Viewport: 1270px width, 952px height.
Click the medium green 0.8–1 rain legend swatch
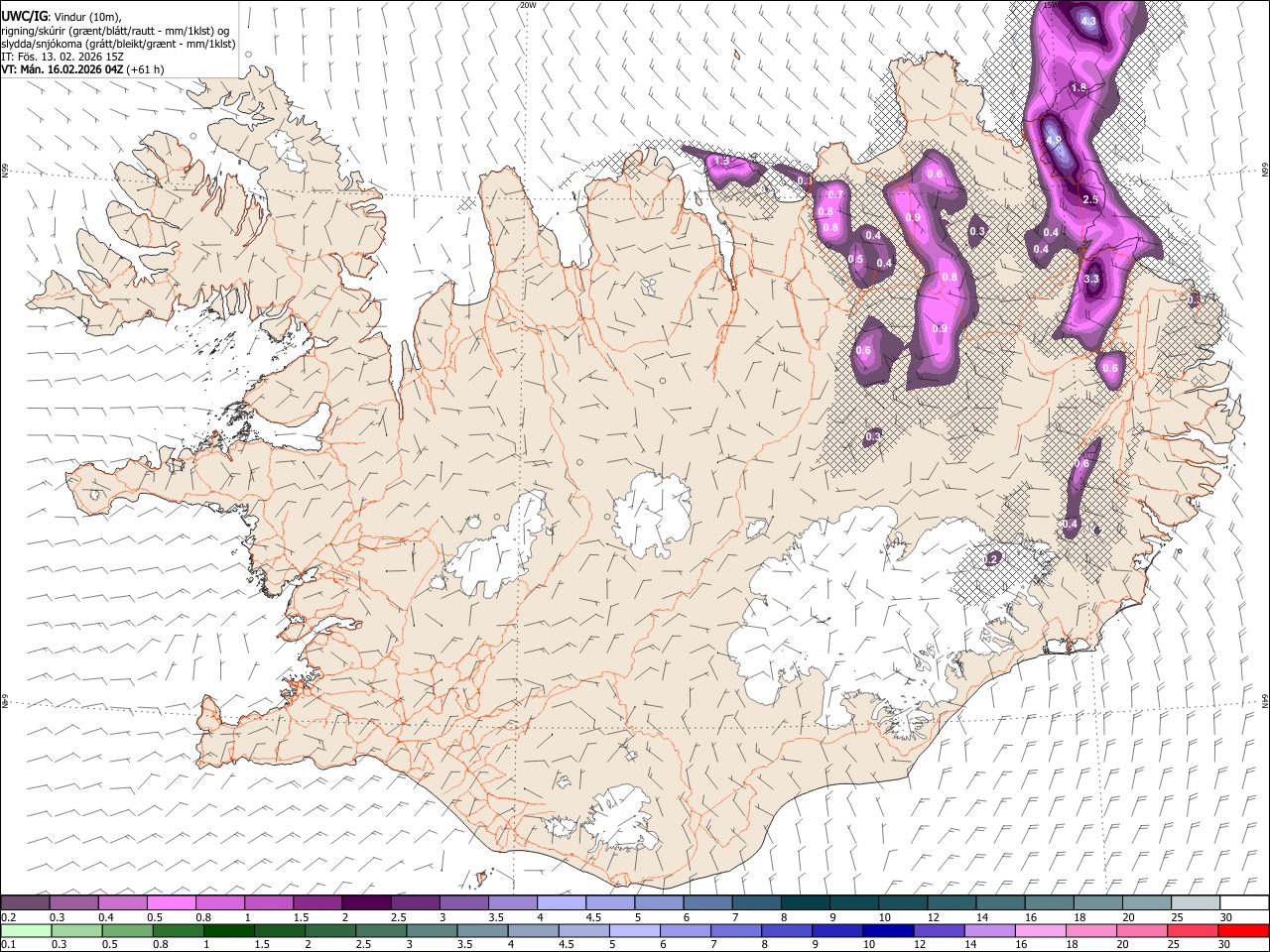[x=180, y=930]
